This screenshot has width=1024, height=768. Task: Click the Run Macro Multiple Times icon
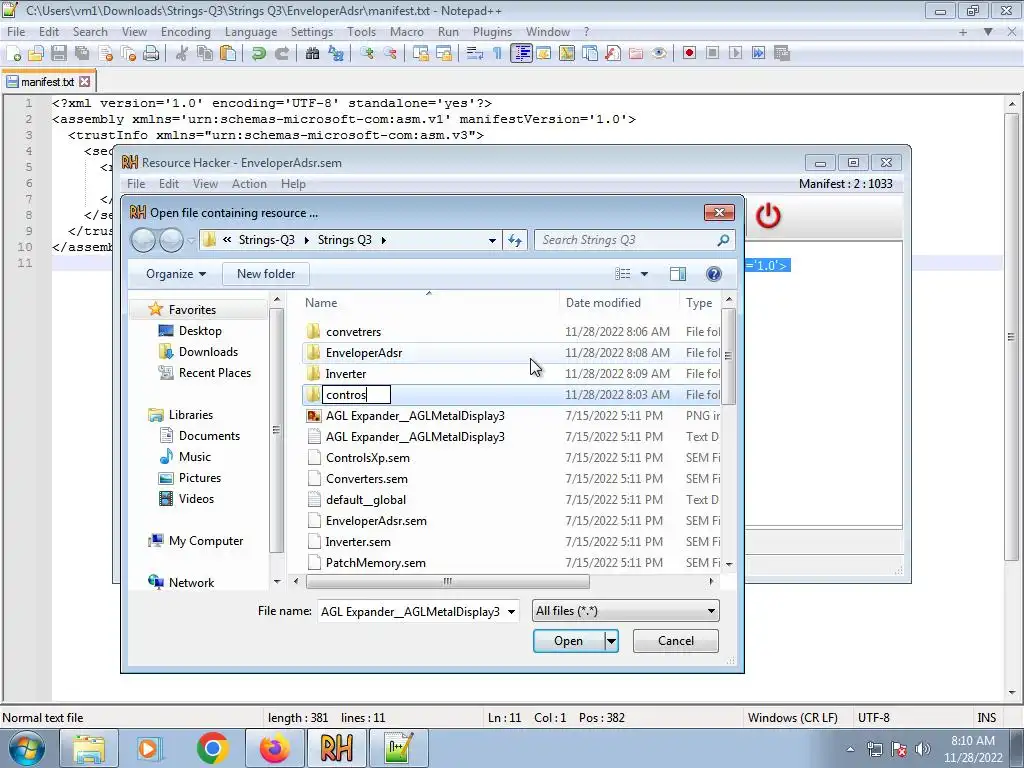pos(759,54)
